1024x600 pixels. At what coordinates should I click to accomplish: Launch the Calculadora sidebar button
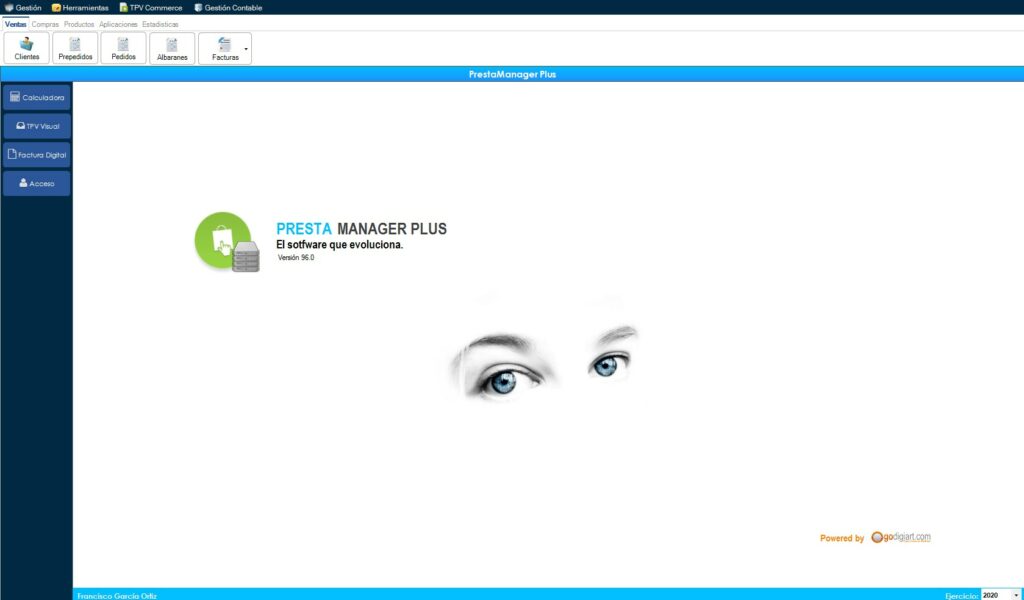click(x=37, y=97)
